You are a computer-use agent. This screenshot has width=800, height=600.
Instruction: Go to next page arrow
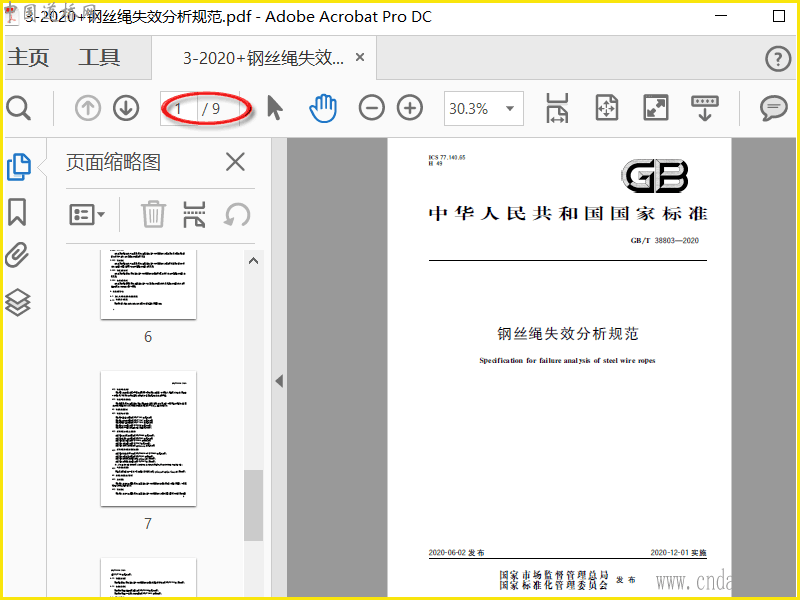(x=126, y=108)
